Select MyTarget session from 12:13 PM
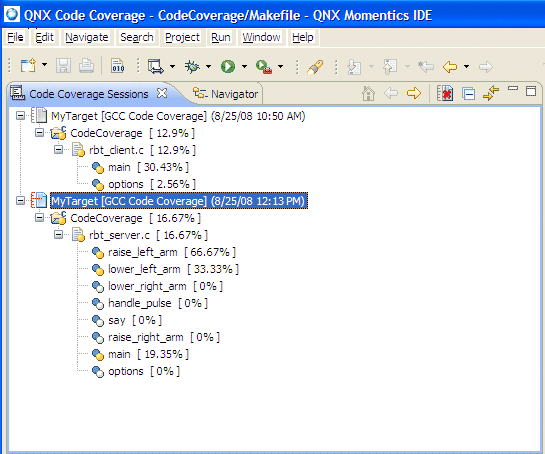 (x=179, y=201)
